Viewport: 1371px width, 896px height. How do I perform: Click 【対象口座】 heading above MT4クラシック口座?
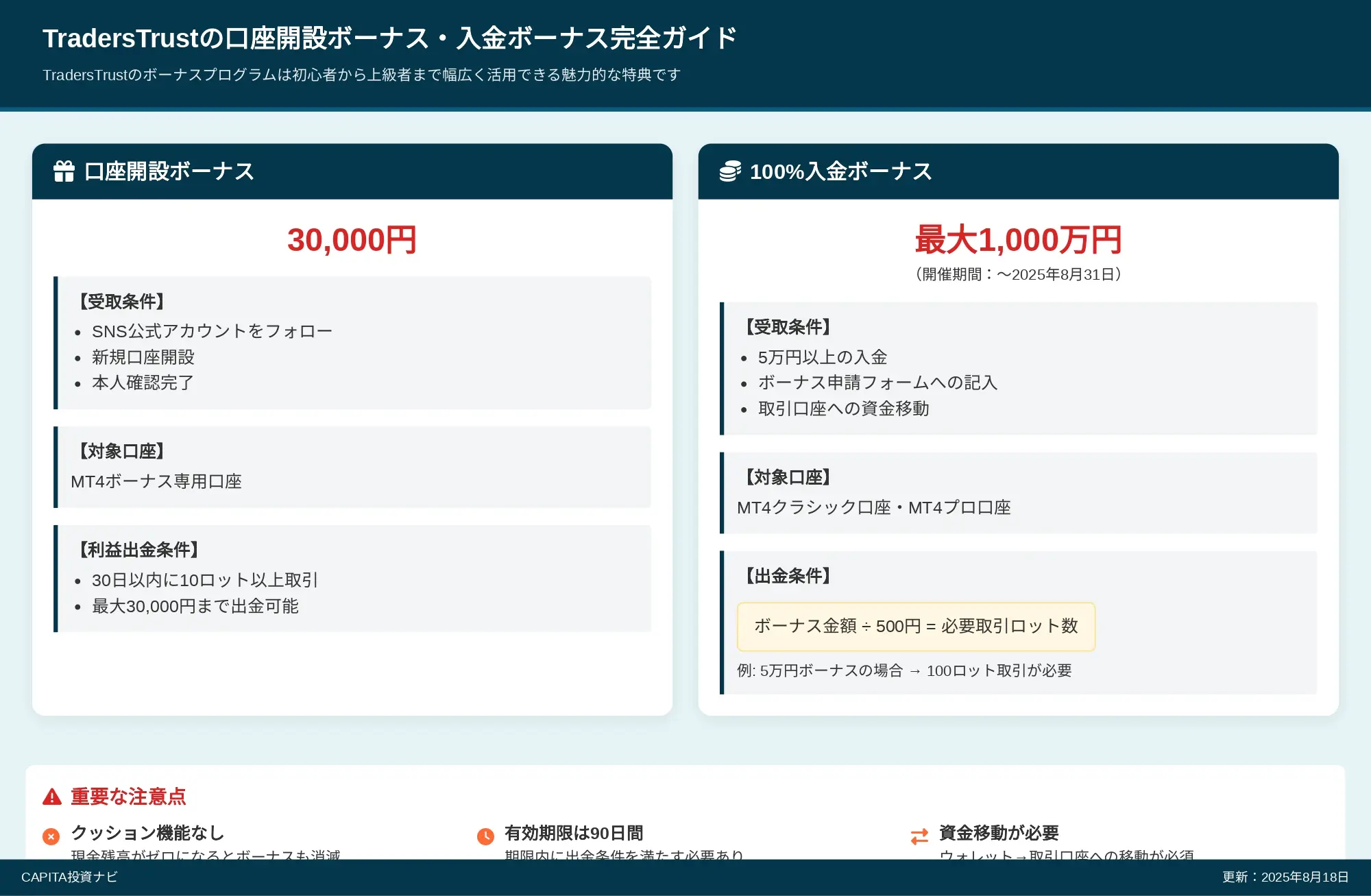pyautogui.click(x=788, y=477)
